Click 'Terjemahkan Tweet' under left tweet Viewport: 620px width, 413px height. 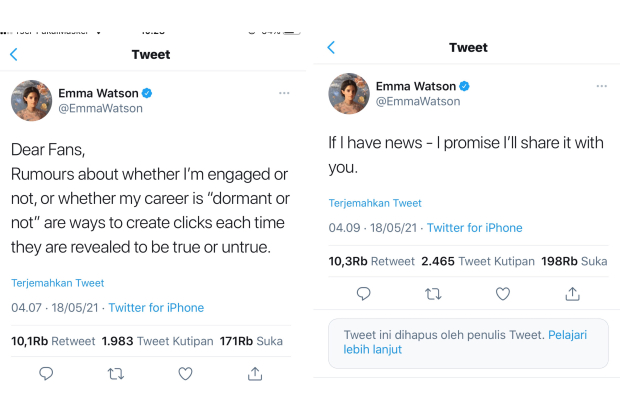tap(58, 283)
